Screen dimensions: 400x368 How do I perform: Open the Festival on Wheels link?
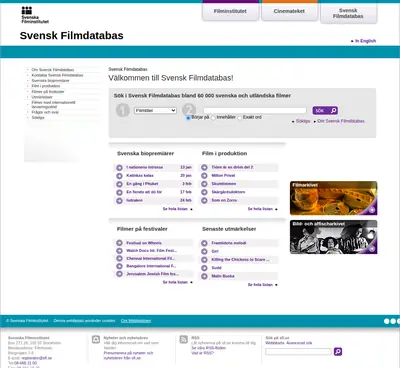144,243
